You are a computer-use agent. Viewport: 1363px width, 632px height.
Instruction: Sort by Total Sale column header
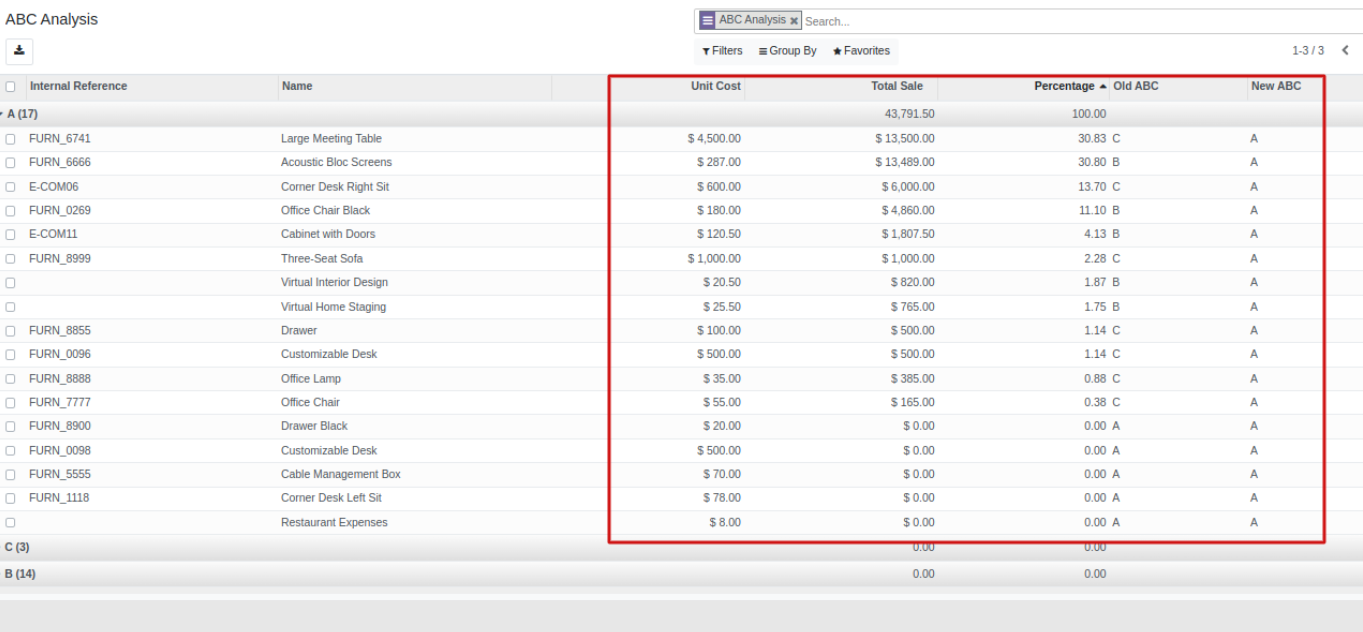896,86
